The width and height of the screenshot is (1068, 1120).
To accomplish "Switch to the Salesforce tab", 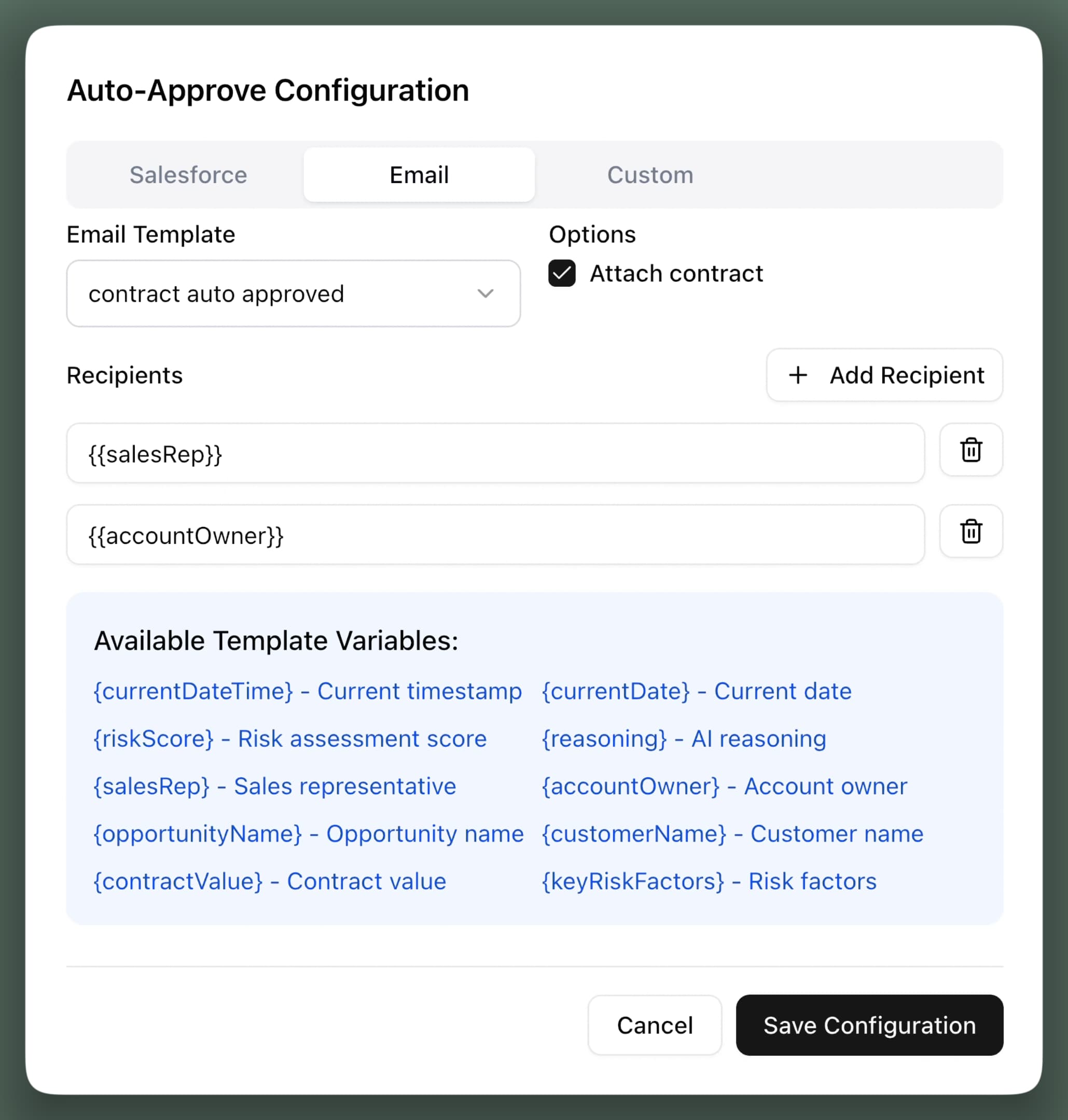I will [x=188, y=175].
